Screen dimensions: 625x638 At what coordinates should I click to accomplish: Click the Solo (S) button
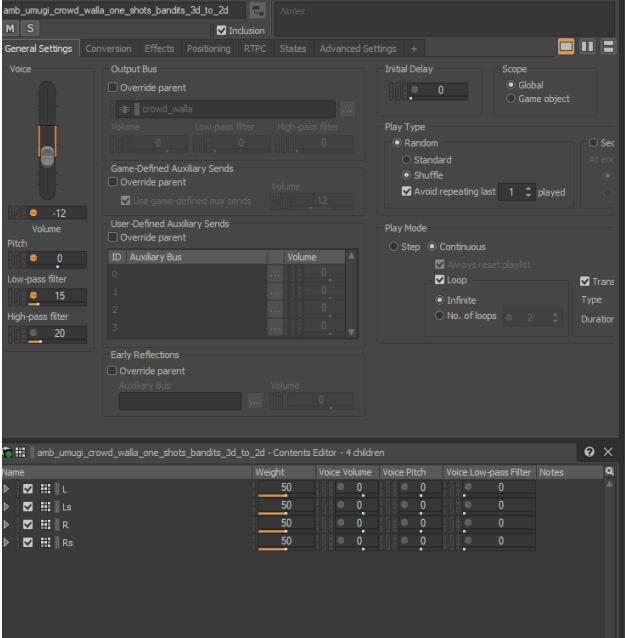(29, 29)
